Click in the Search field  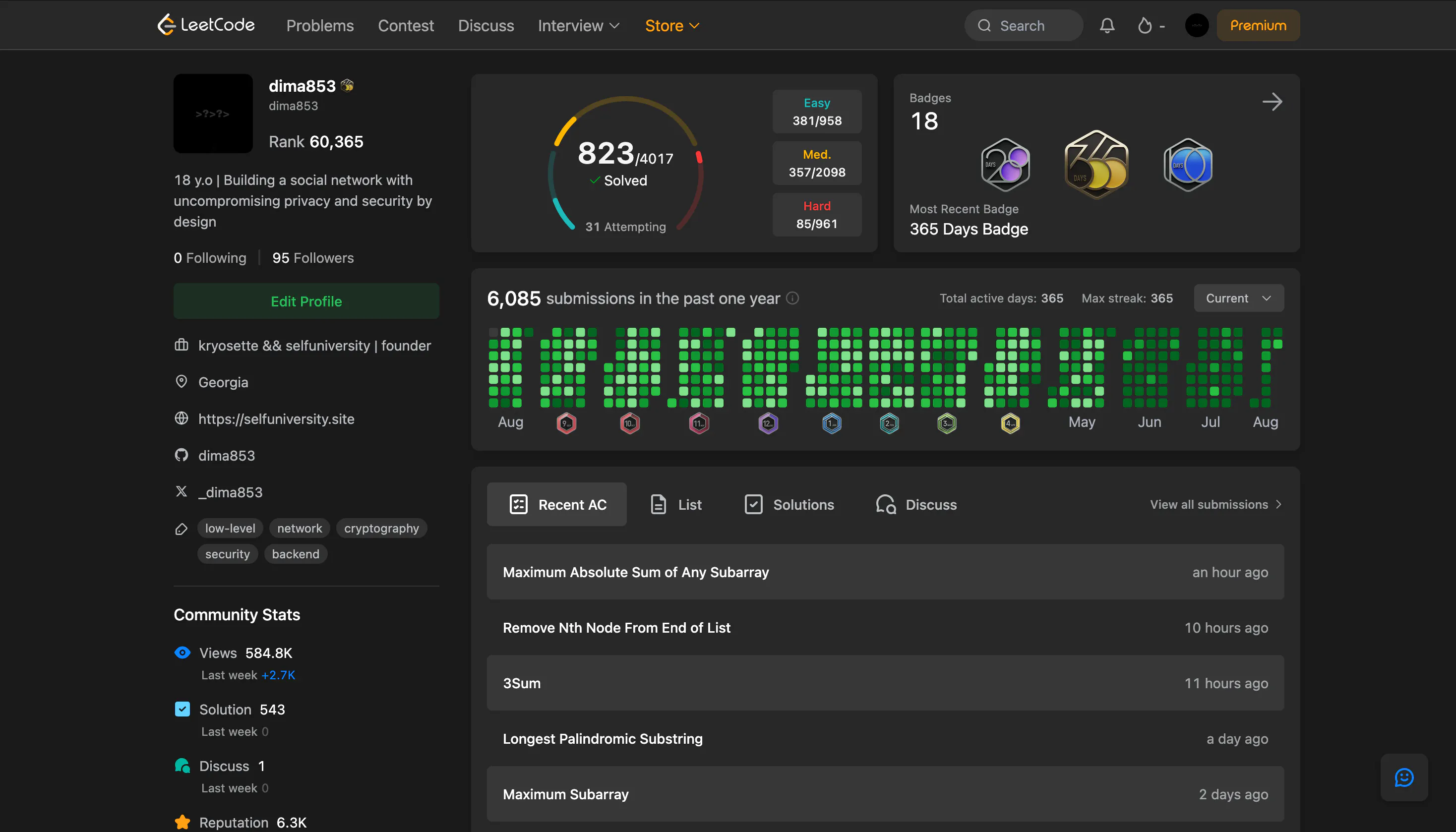(1024, 26)
